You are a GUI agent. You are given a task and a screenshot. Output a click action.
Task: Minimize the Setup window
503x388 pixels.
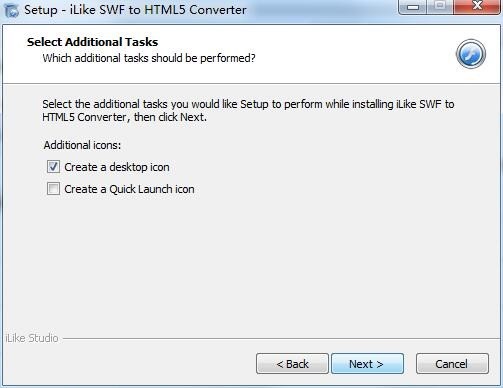click(413, 7)
